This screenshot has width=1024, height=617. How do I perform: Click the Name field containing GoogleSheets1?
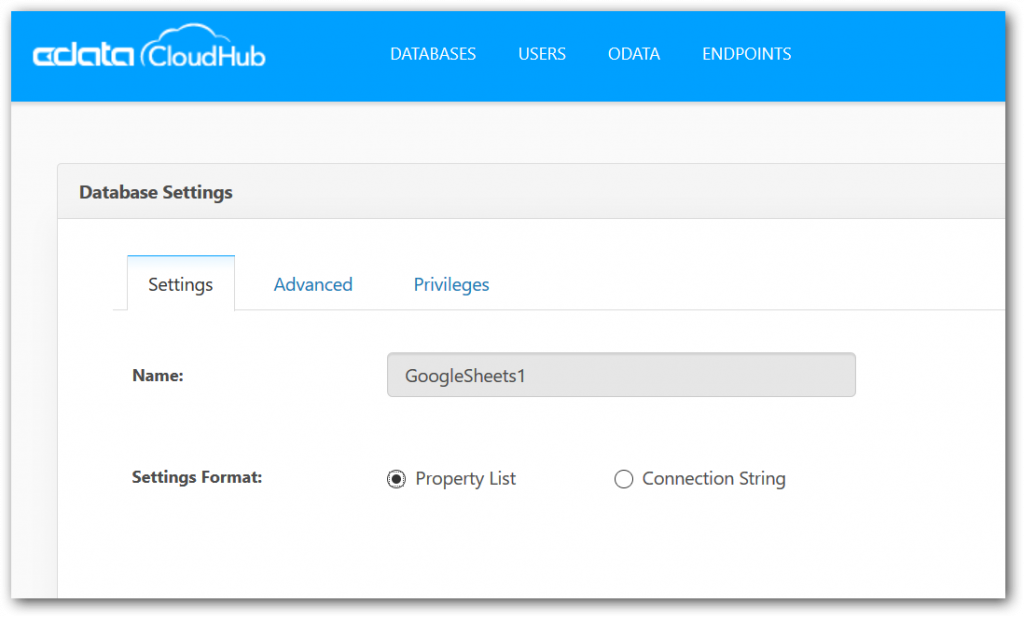(x=621, y=375)
